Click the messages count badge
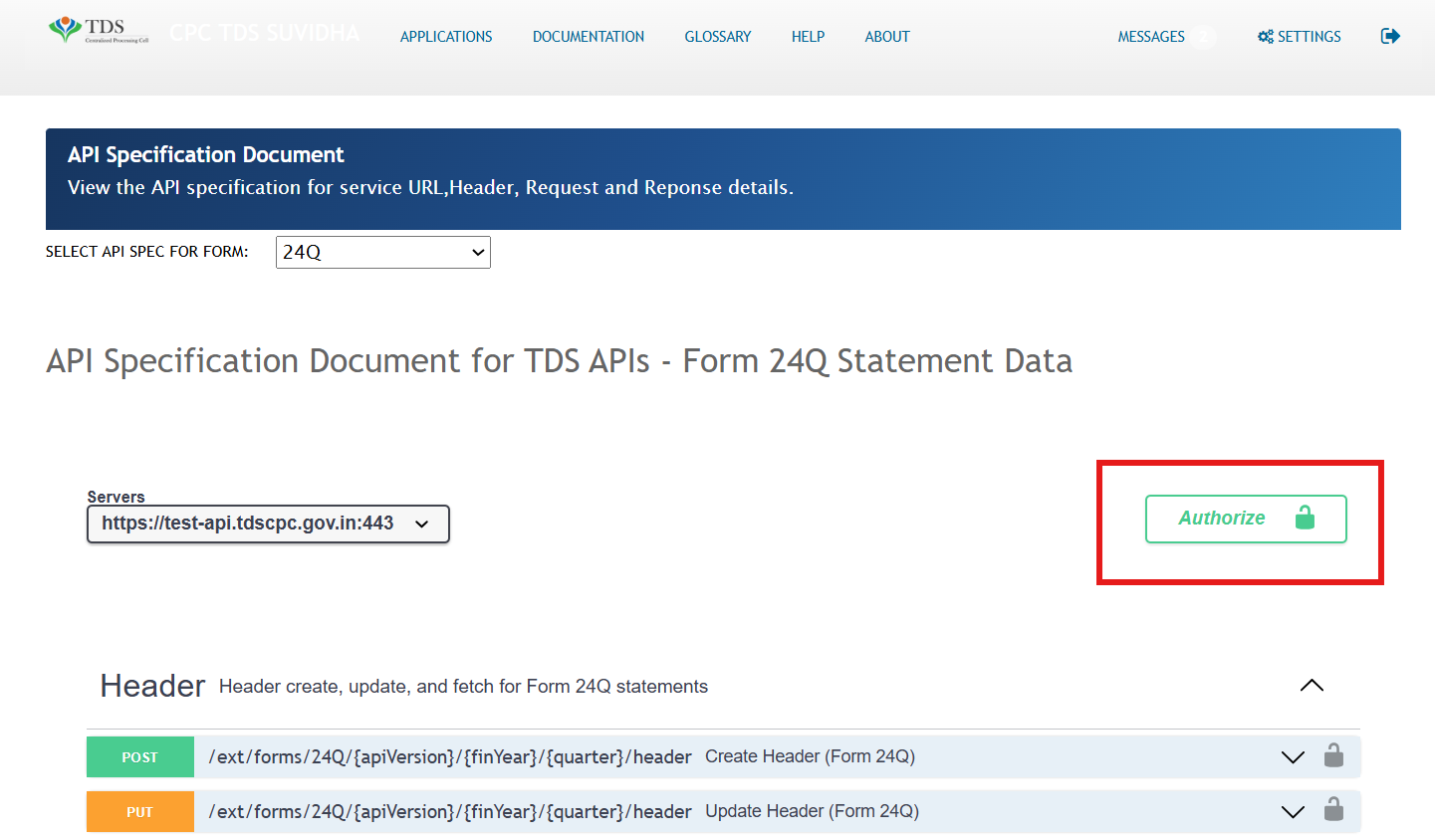Image resolution: width=1435 pixels, height=840 pixels. pyautogui.click(x=1204, y=37)
